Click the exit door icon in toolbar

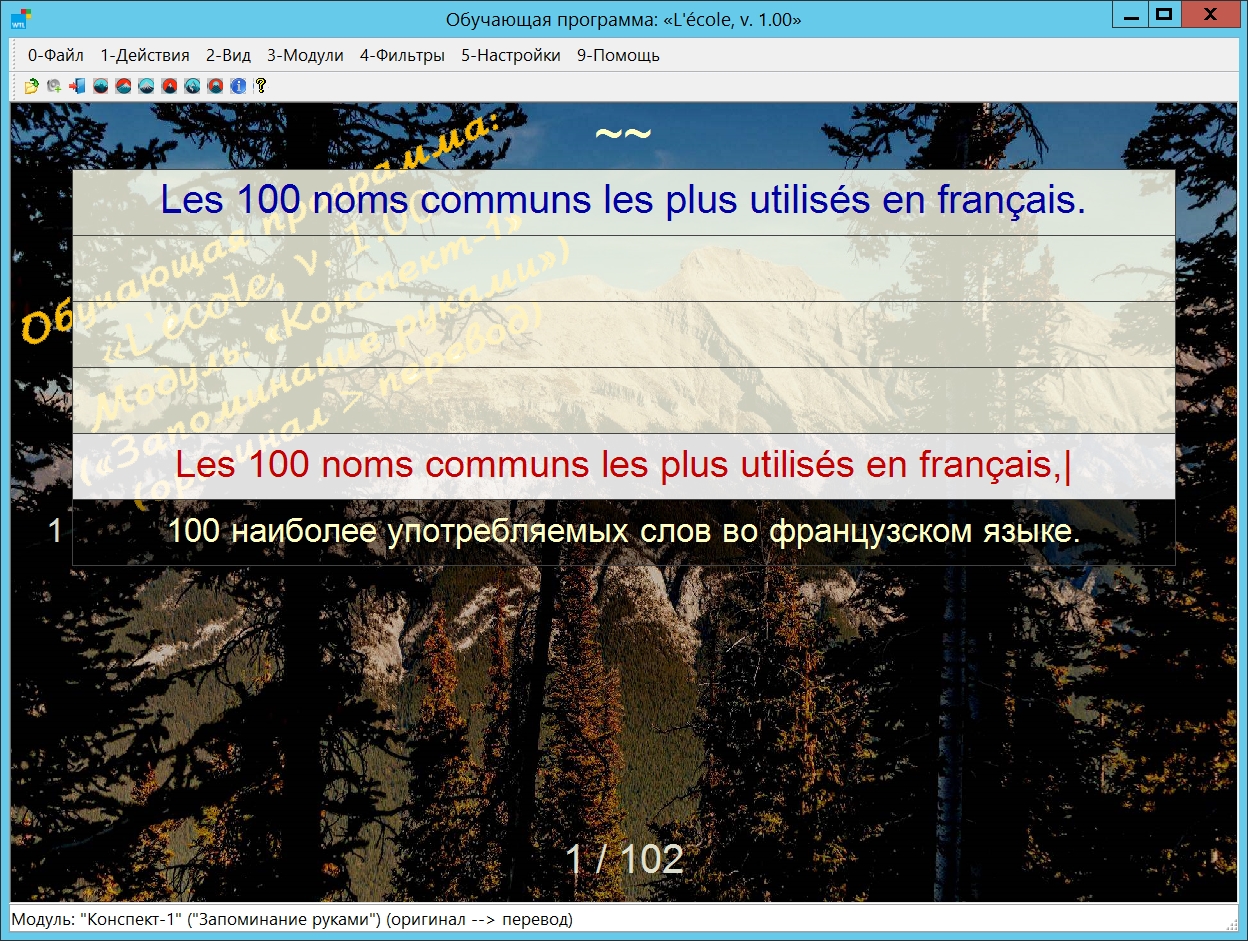pos(77,86)
